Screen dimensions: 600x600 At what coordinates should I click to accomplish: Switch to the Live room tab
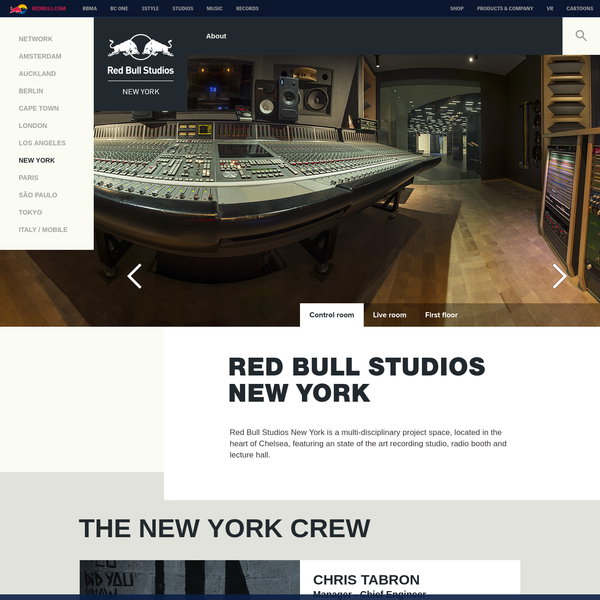[390, 315]
